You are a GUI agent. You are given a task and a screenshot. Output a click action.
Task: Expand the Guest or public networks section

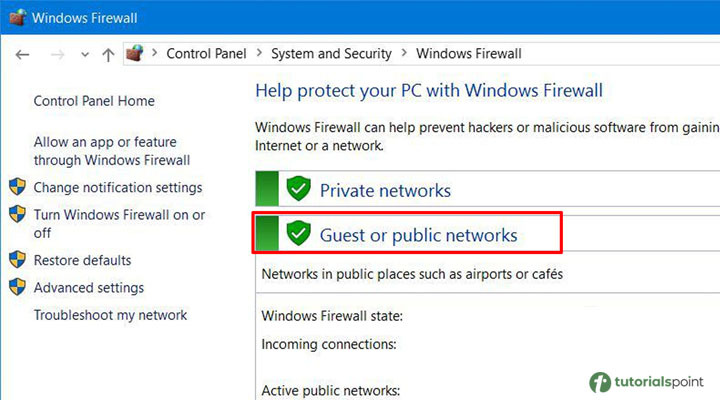click(418, 235)
